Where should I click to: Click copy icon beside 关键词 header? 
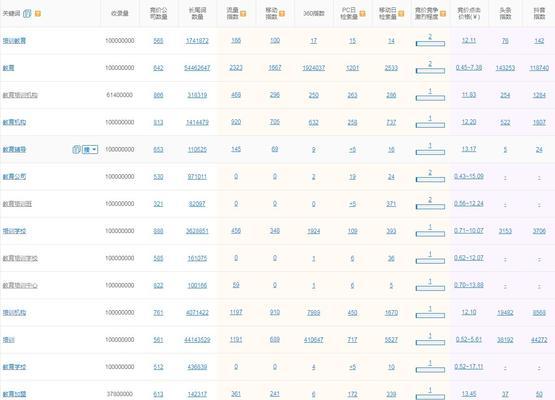(27, 13)
